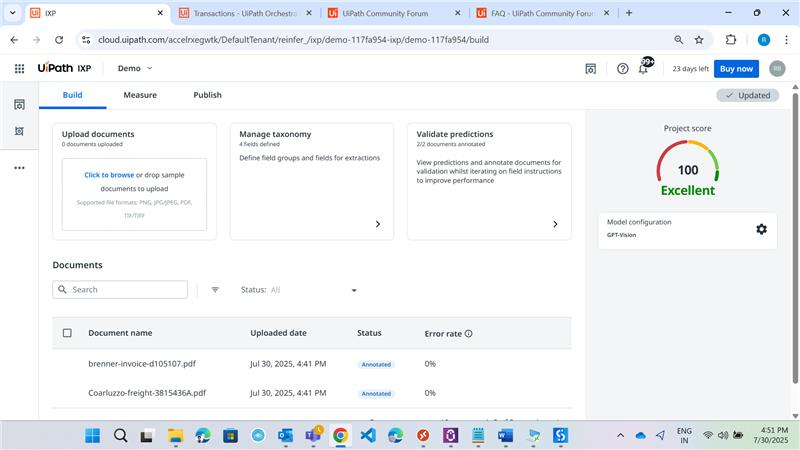Open the Chrome profile icon
The image size is (800, 450).
pyautogui.click(x=764, y=40)
